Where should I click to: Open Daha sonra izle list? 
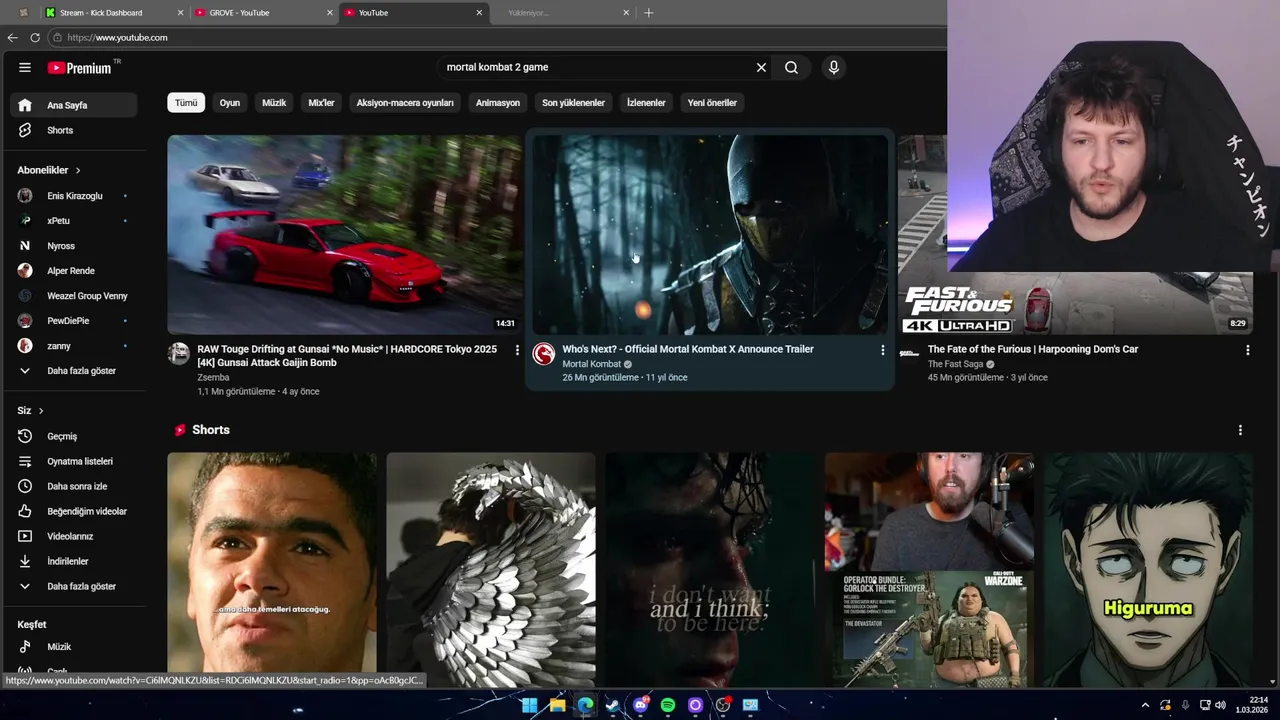(x=74, y=486)
